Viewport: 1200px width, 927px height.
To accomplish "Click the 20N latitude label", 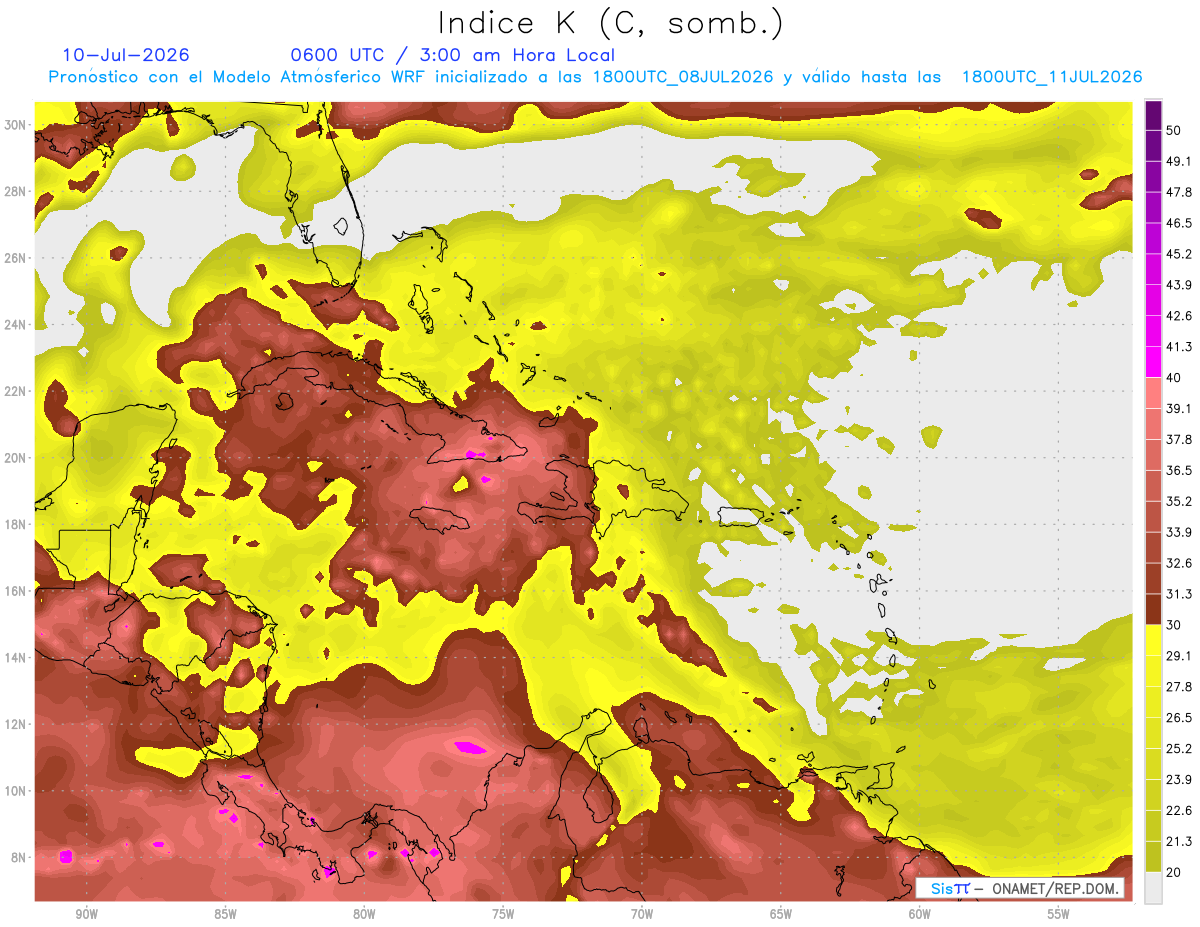I will [x=16, y=458].
